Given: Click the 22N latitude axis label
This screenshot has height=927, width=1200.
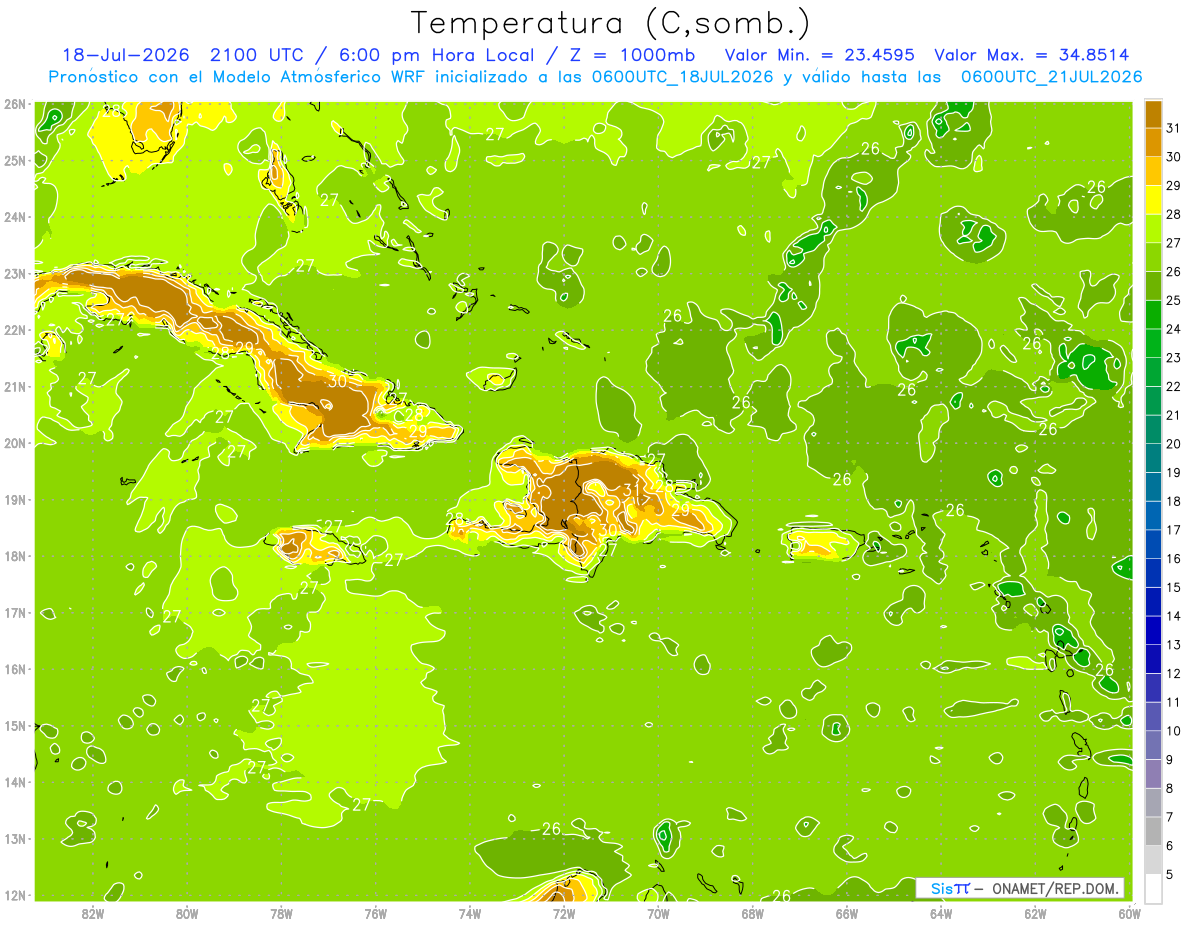Looking at the screenshot, I should (x=14, y=330).
